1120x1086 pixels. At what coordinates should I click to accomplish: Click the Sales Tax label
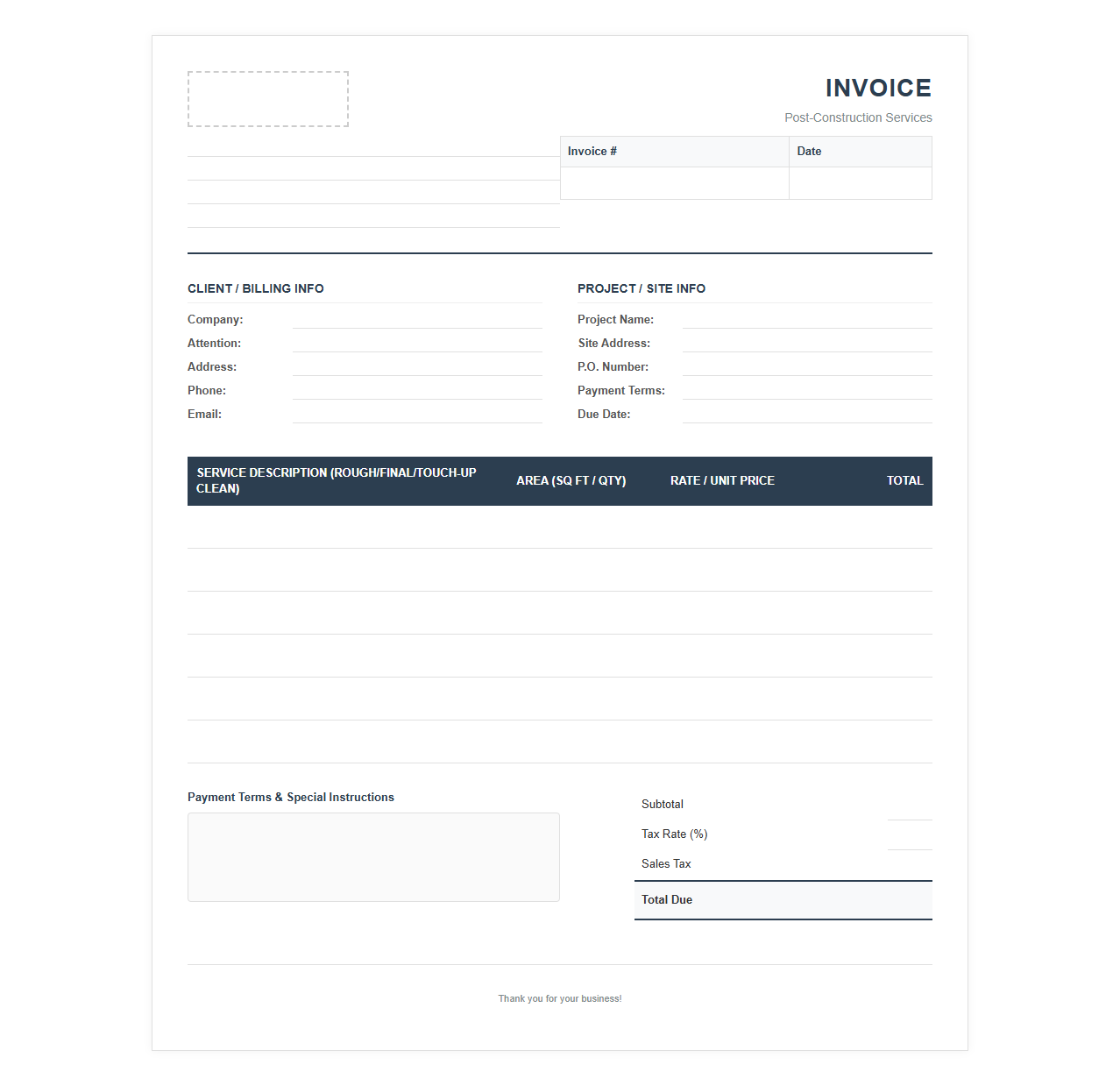click(666, 863)
